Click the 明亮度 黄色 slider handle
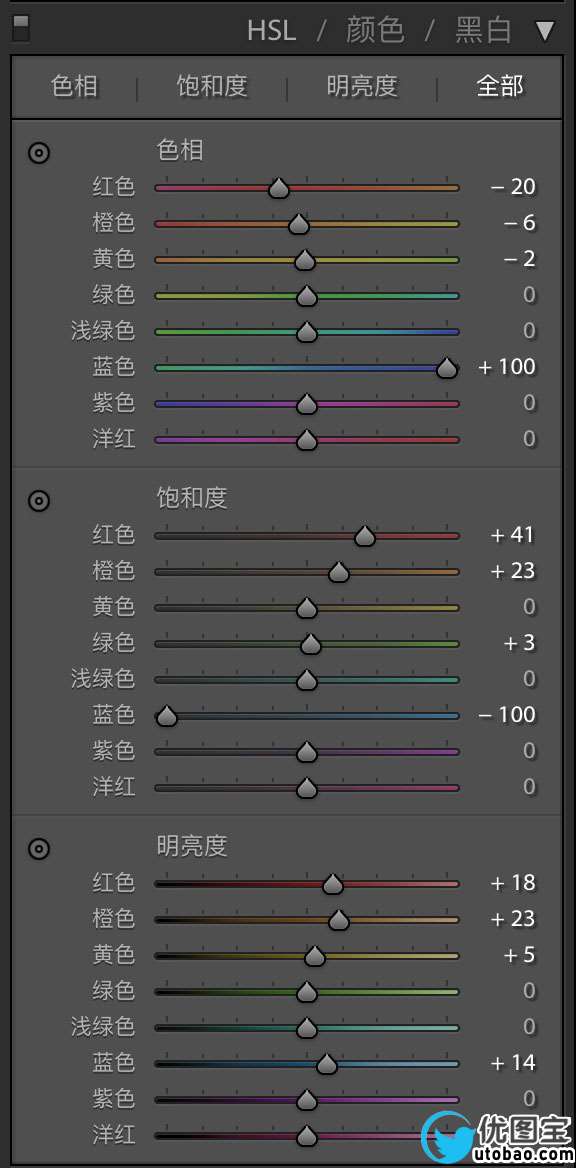576x1168 pixels. tap(314, 956)
